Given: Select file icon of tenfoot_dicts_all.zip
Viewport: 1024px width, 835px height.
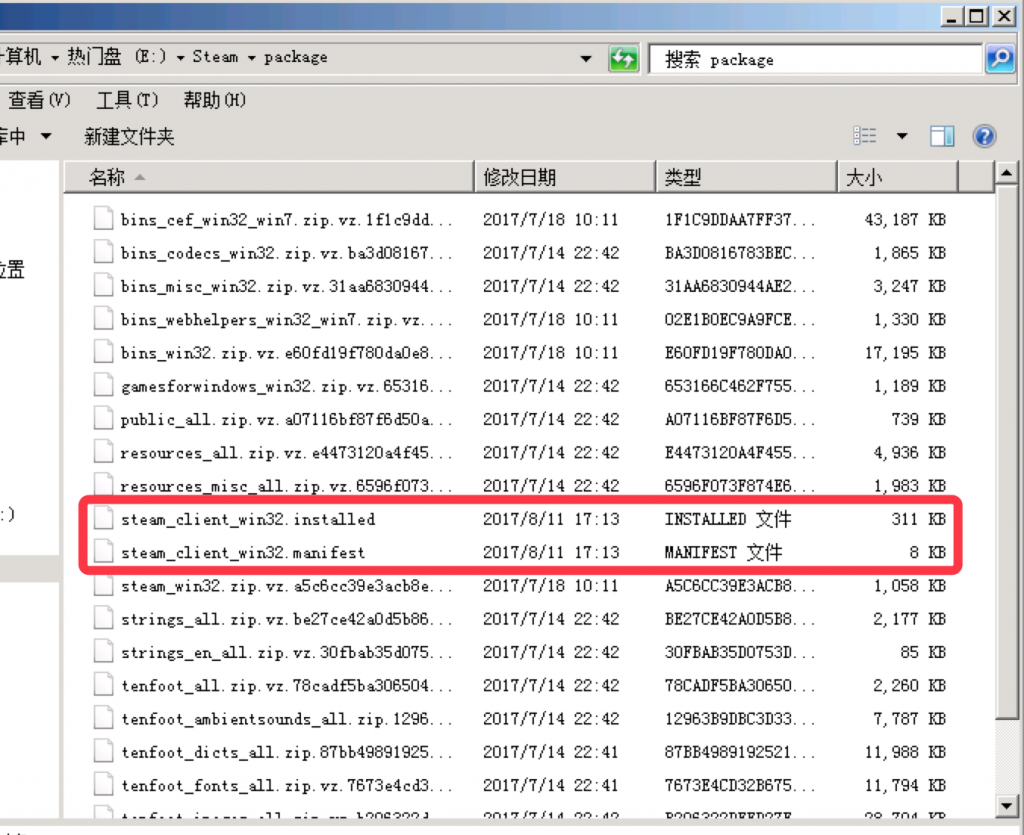Looking at the screenshot, I should (103, 751).
